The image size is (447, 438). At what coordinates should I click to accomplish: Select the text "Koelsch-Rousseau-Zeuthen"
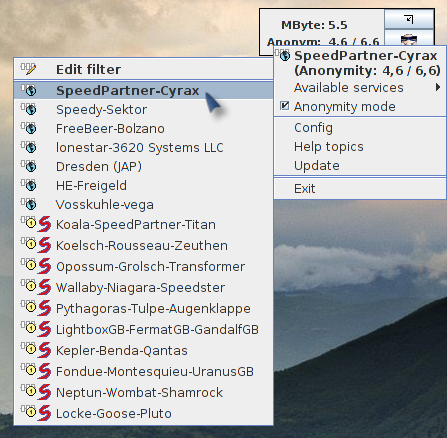pyautogui.click(x=142, y=246)
